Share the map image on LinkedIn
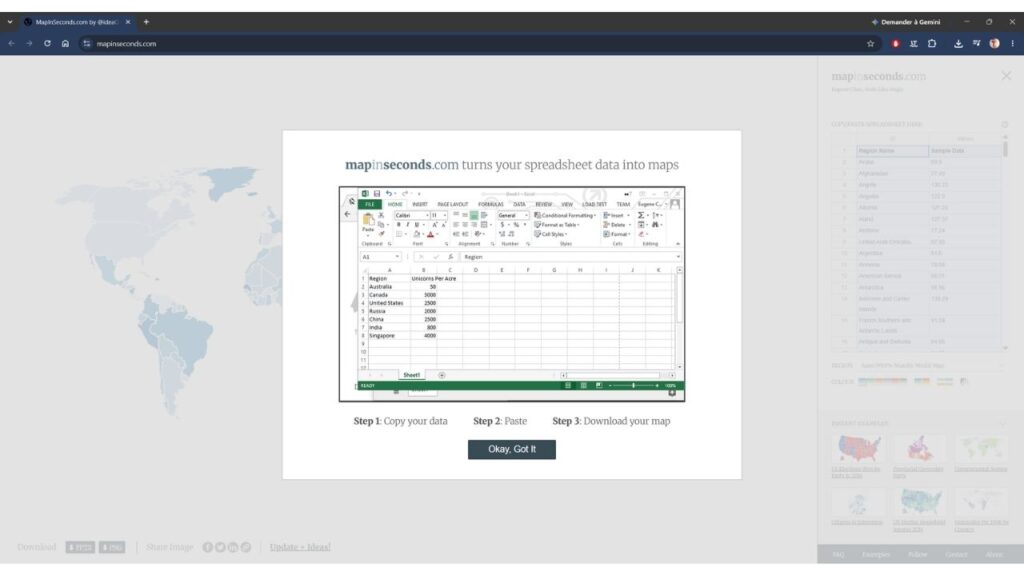Image resolution: width=1024 pixels, height=576 pixels. (x=233, y=547)
